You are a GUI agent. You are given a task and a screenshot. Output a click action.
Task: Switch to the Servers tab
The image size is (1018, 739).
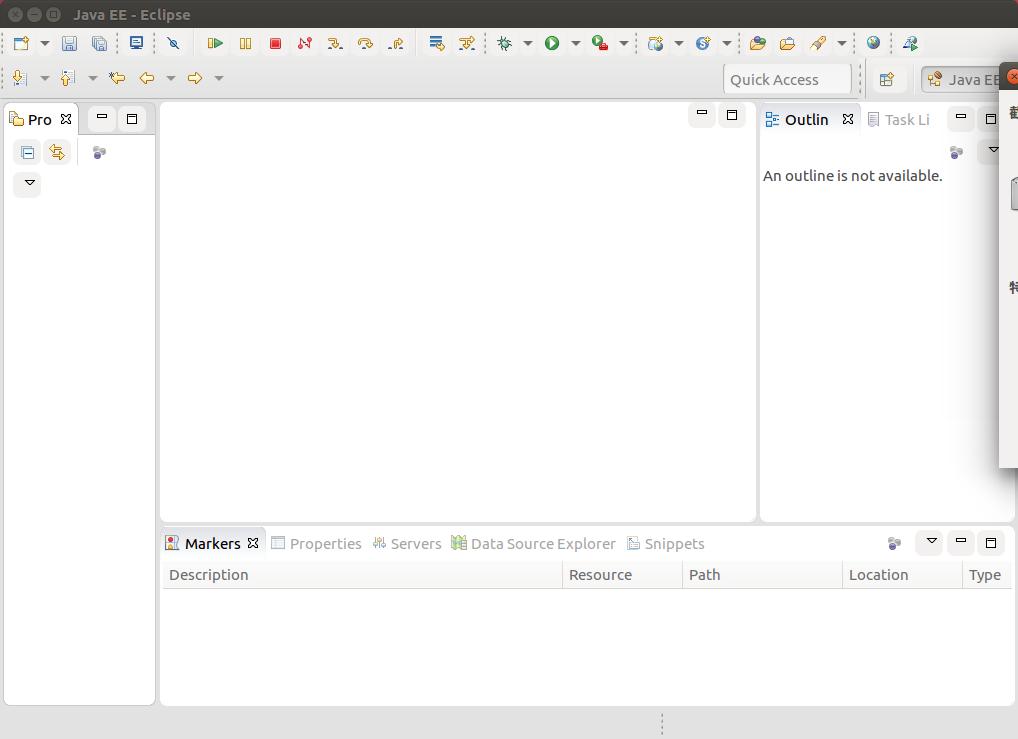point(406,543)
